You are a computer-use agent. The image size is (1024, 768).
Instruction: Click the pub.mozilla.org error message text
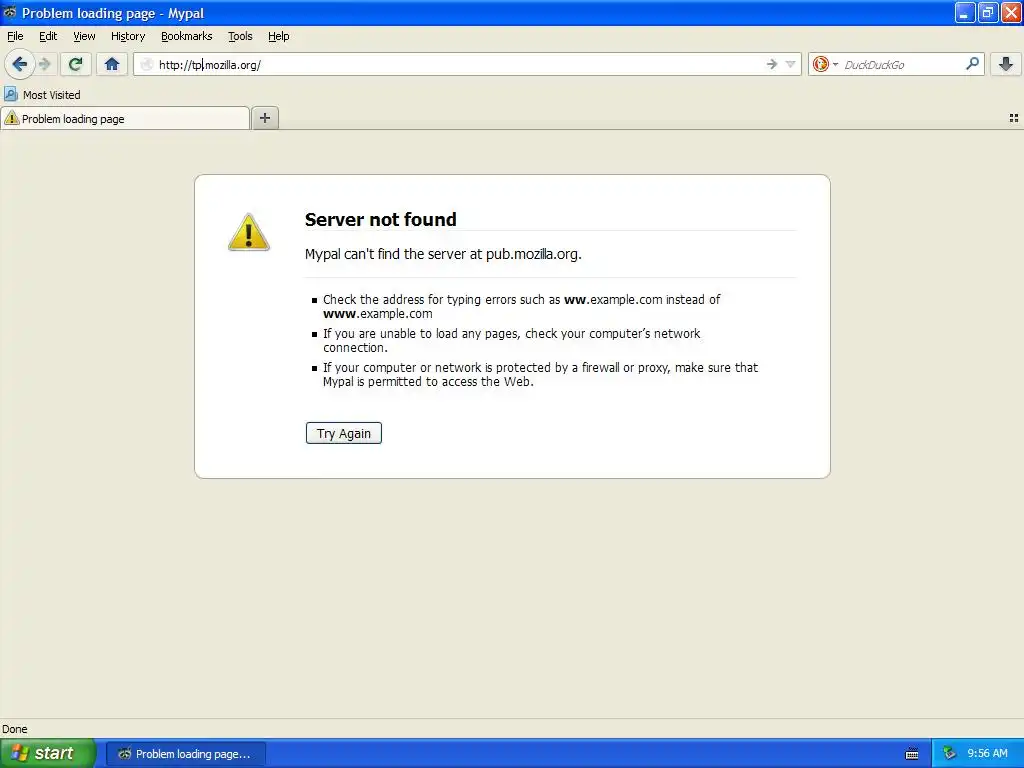(x=443, y=254)
